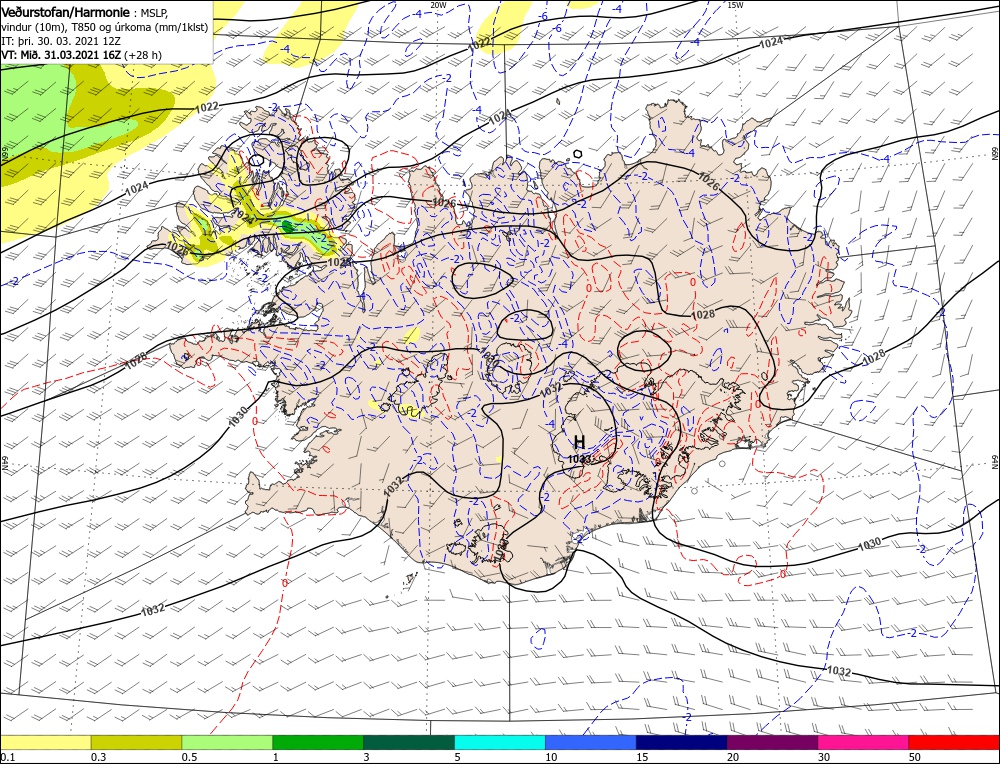The height and width of the screenshot is (764, 1000).
Task: Click the '3' legend scale value
Action: coord(367,757)
